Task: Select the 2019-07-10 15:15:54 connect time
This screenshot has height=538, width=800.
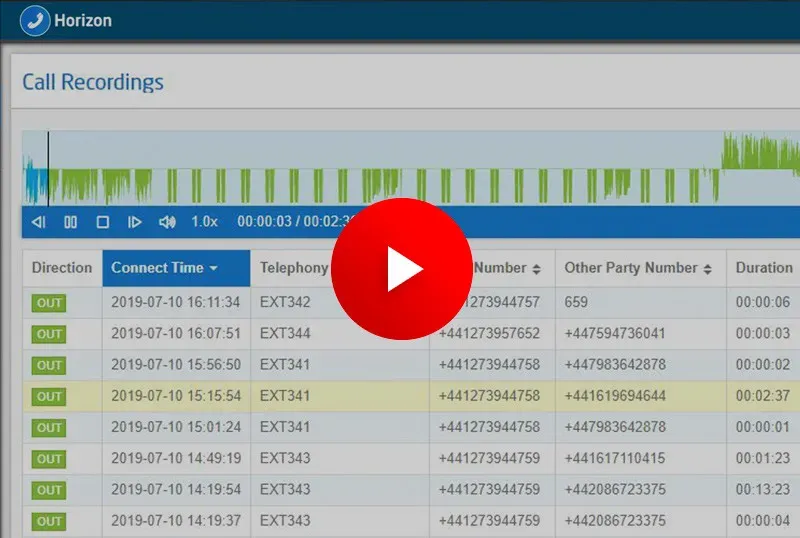Action: pos(176,396)
